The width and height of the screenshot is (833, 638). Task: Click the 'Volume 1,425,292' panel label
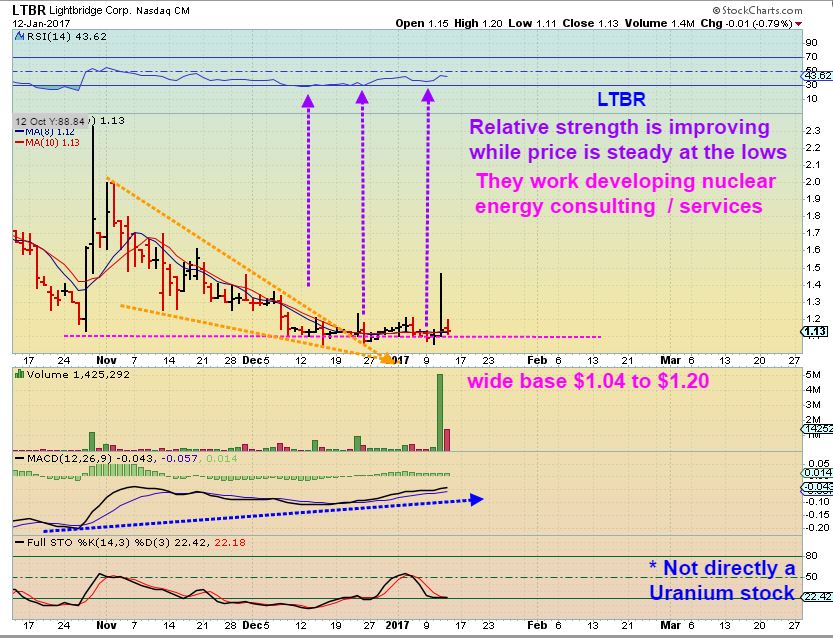click(x=78, y=375)
